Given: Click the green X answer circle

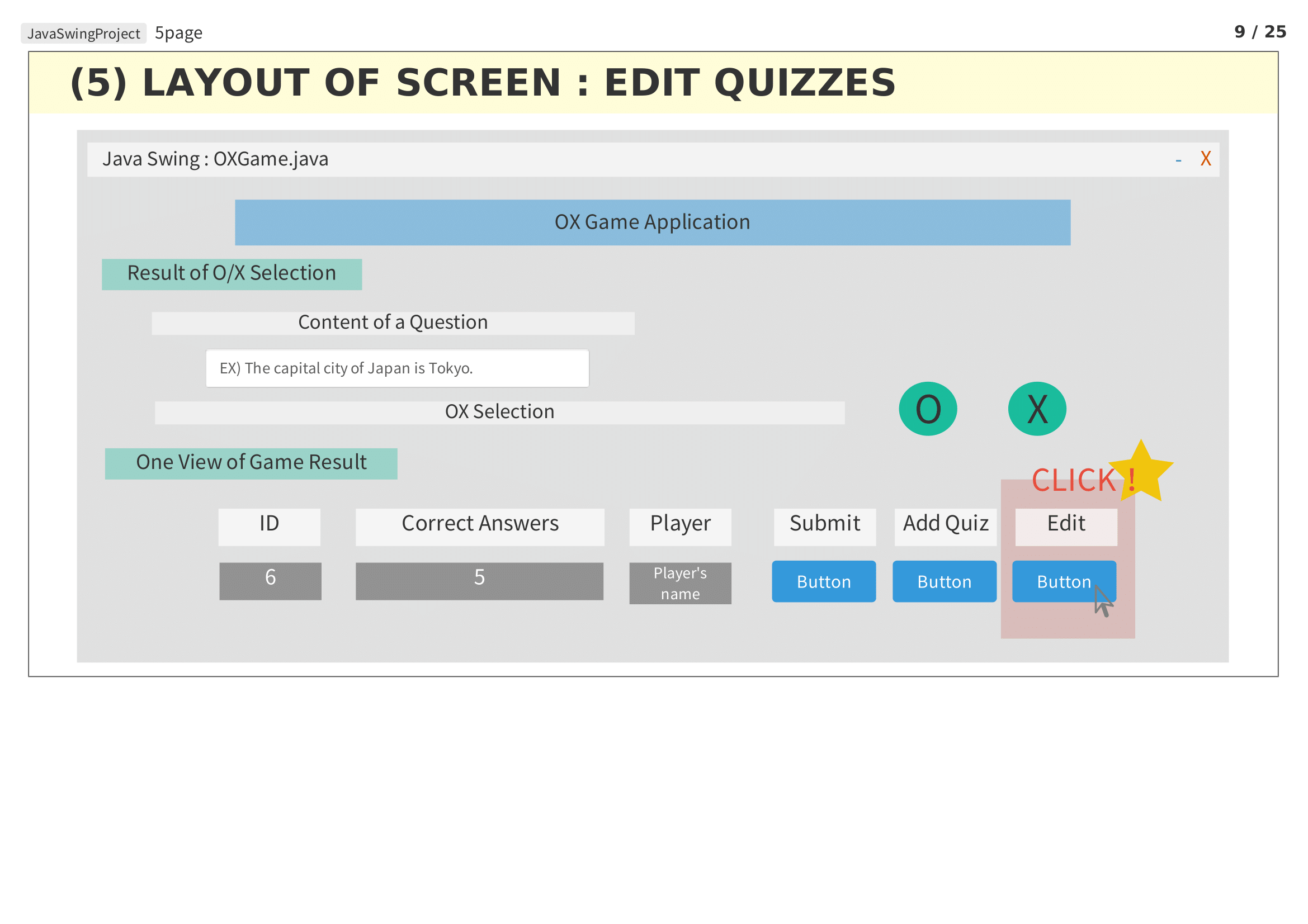Looking at the screenshot, I should click(x=1037, y=409).
